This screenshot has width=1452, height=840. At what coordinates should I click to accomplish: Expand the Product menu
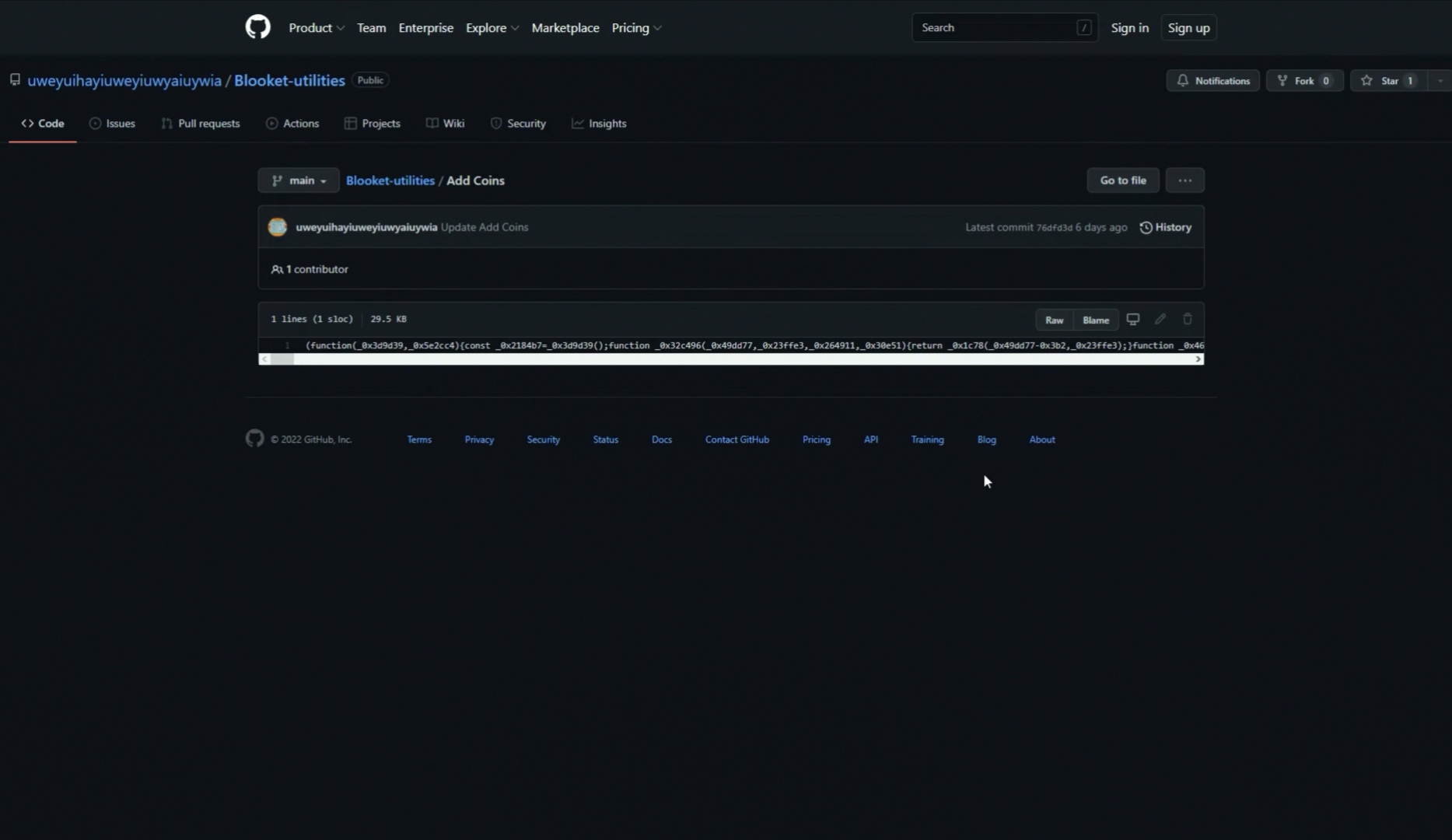click(x=316, y=28)
